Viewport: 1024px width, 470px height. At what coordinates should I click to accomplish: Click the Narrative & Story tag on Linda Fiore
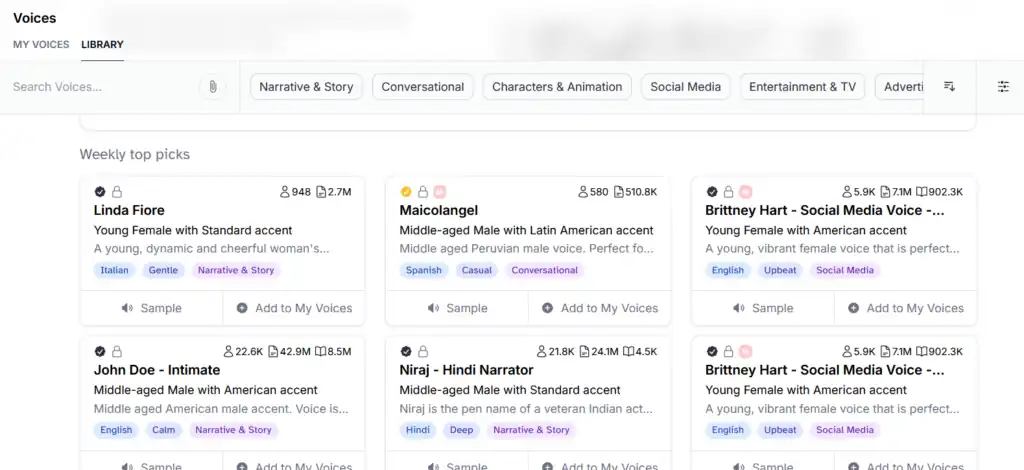point(236,270)
